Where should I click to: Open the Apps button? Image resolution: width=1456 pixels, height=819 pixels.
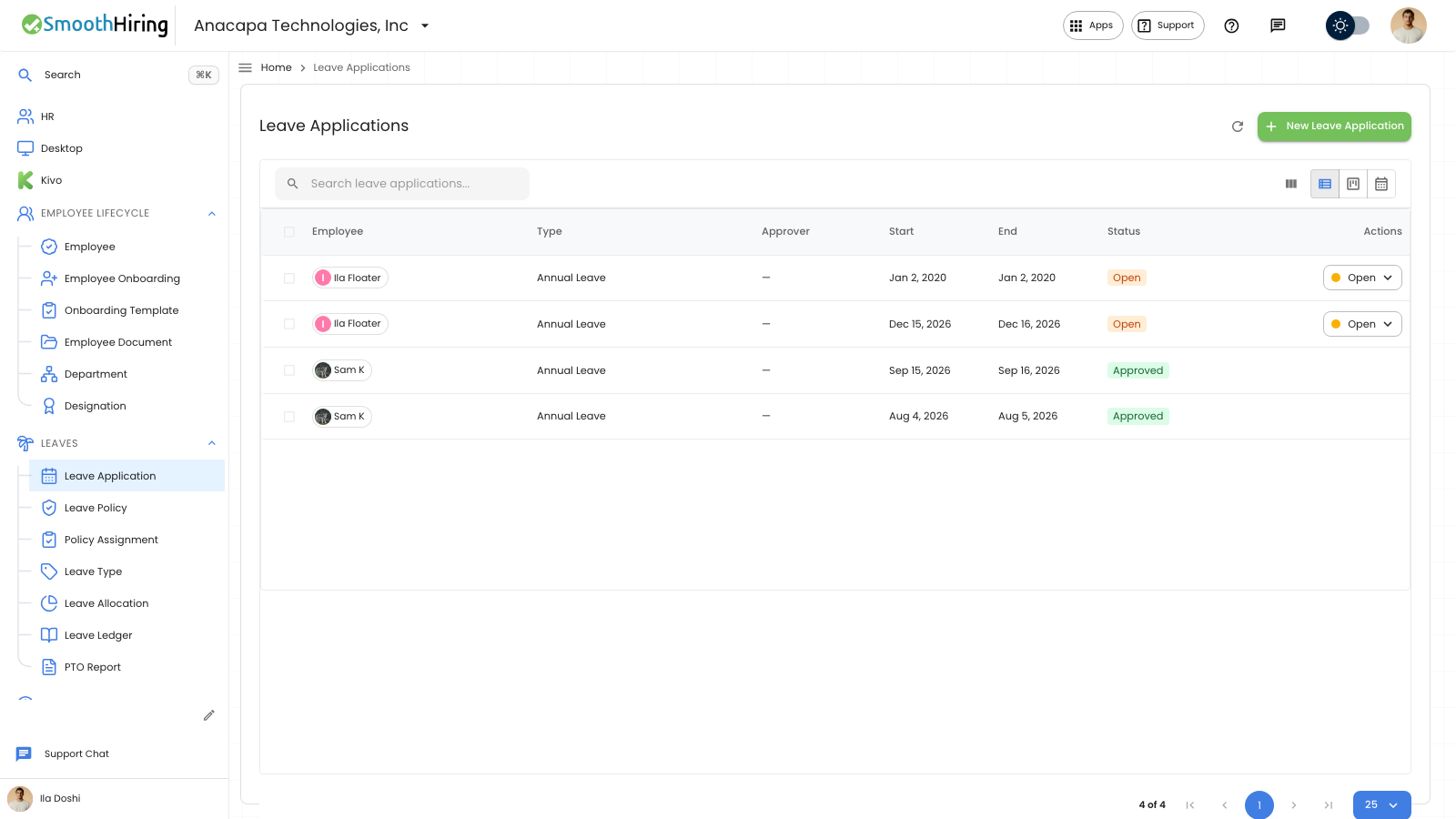click(x=1093, y=25)
